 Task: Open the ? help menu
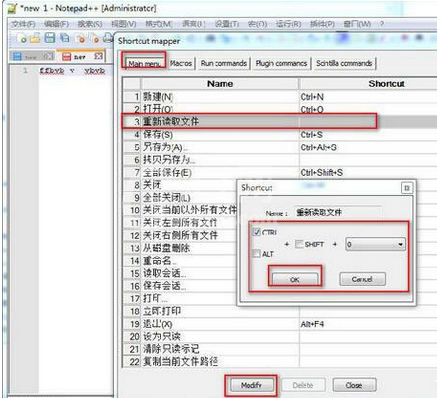click(x=382, y=24)
